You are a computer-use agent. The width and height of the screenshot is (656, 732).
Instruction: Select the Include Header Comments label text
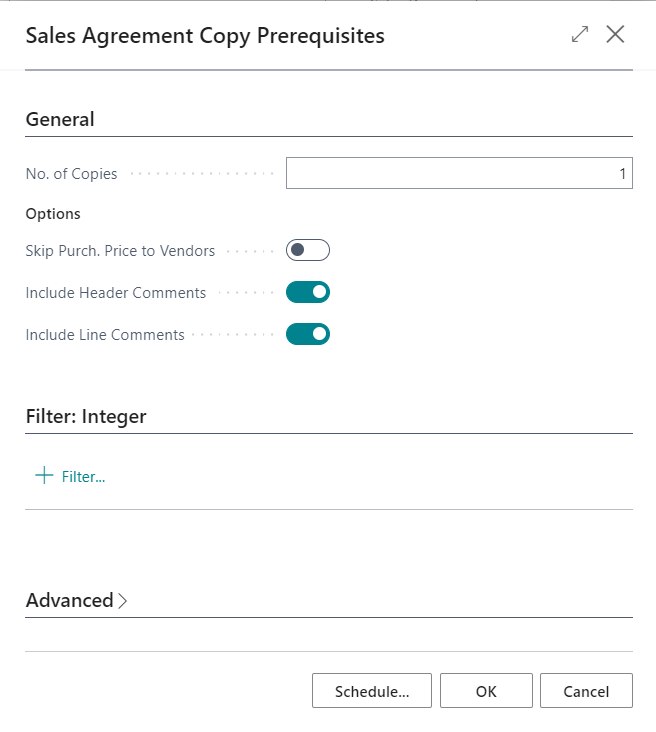pyautogui.click(x=116, y=293)
